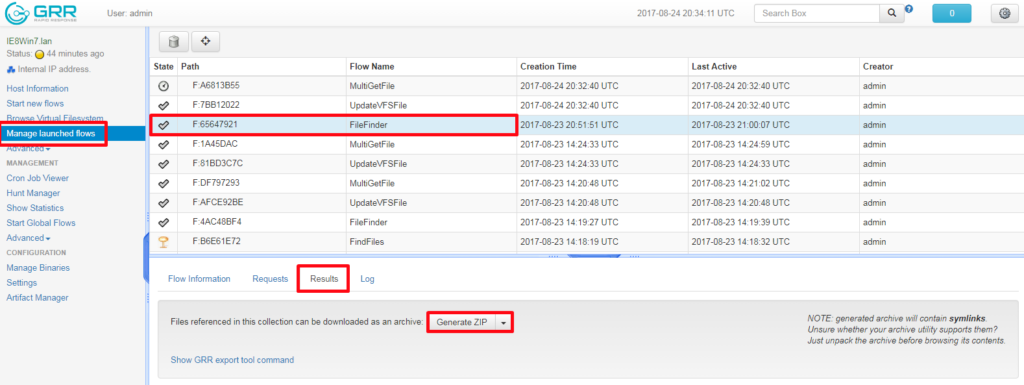Image resolution: width=1024 pixels, height=385 pixels.
Task: Click the trophy state icon for F:B6E61E72
Action: click(x=164, y=242)
